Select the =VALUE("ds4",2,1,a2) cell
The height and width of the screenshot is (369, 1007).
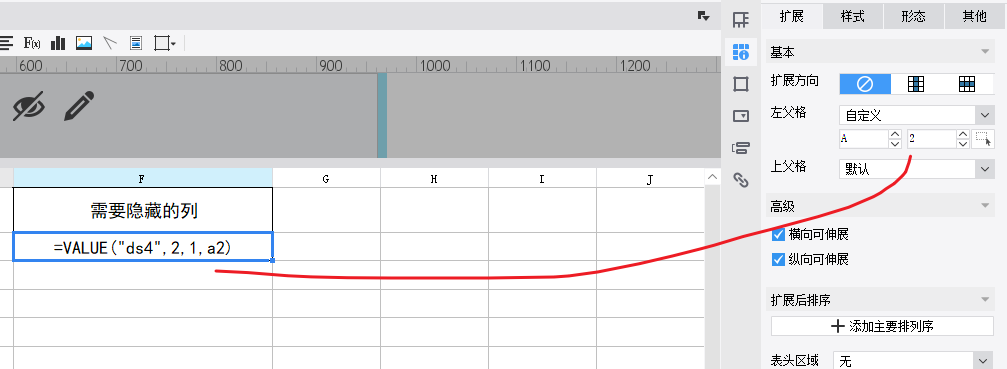[x=143, y=247]
